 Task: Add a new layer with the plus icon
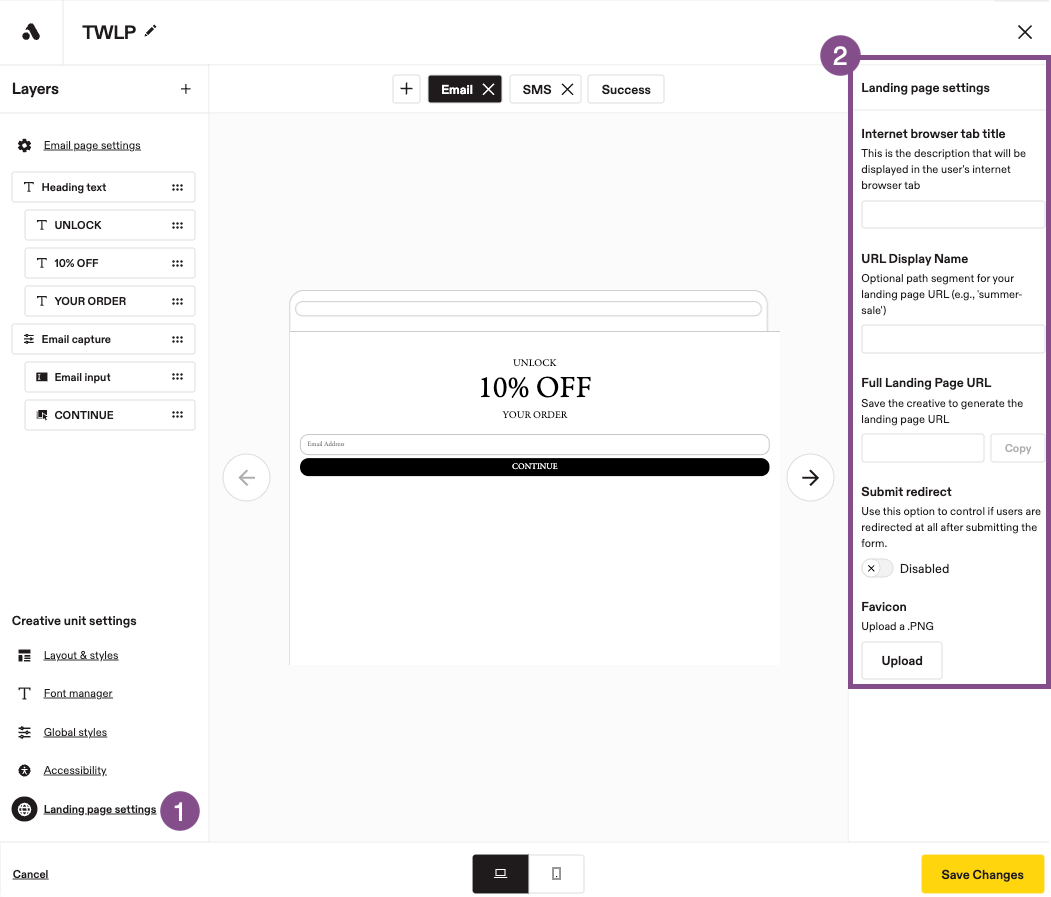tap(186, 89)
